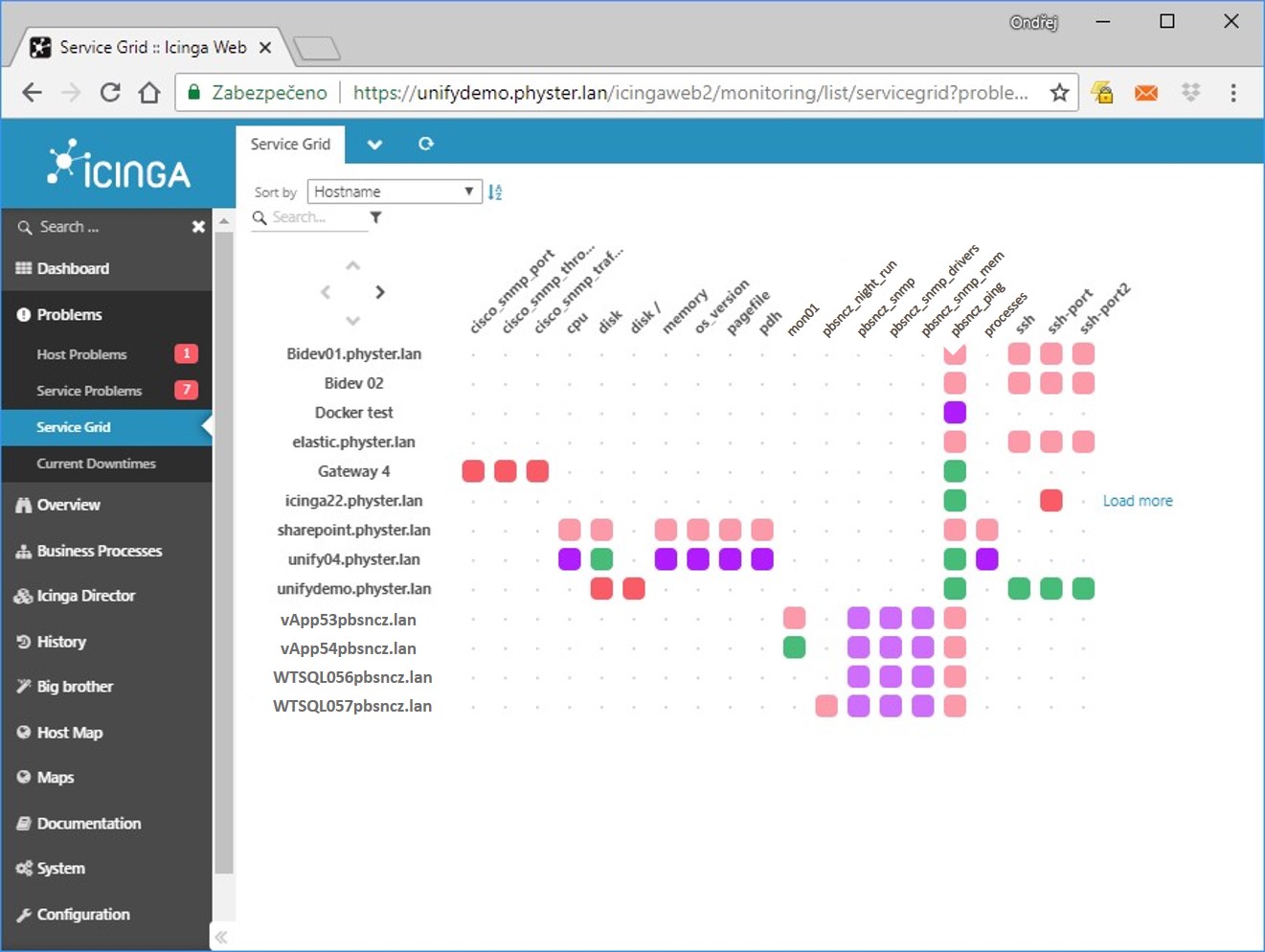This screenshot has height=952, width=1265.
Task: Open Host Problems list
Action: point(81,354)
